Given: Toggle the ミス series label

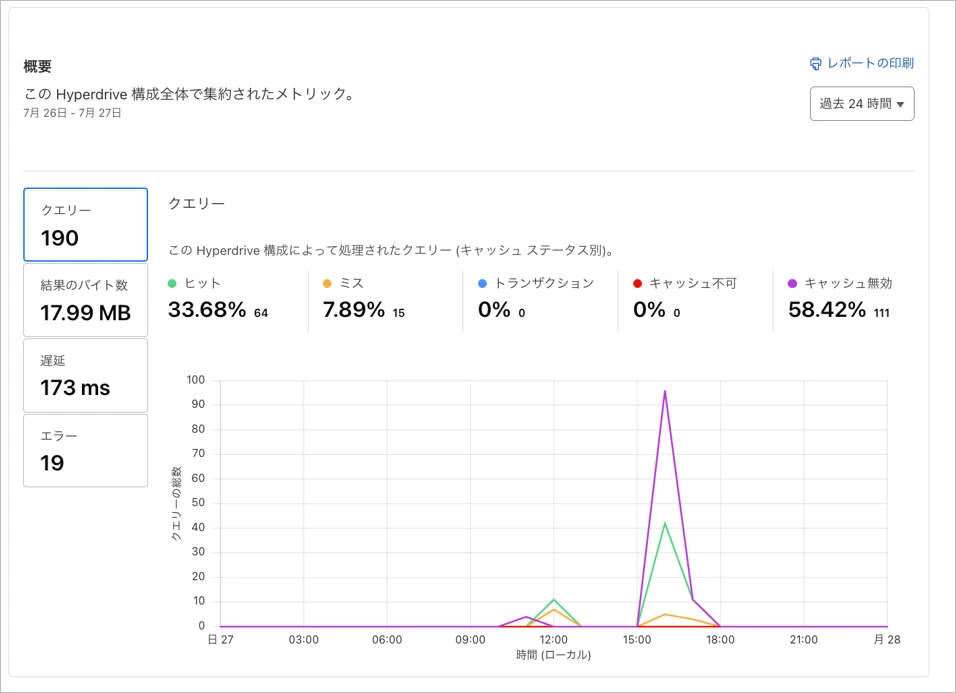Looking at the screenshot, I should click(351, 284).
